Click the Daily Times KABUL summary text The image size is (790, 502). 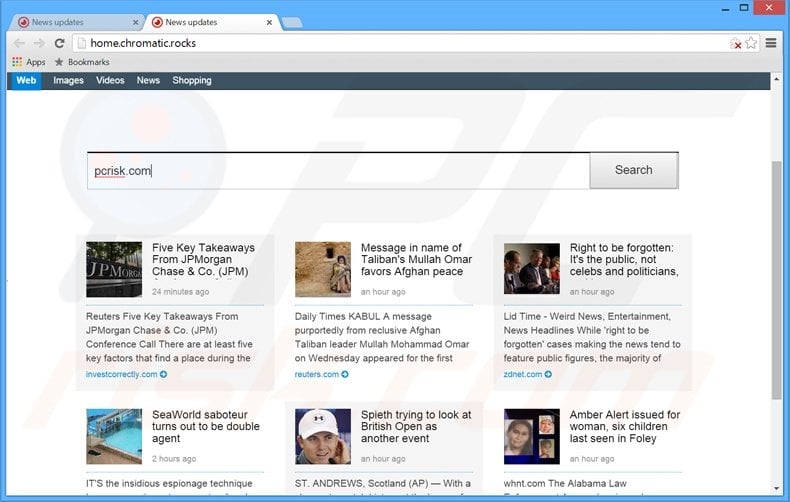(x=382, y=337)
